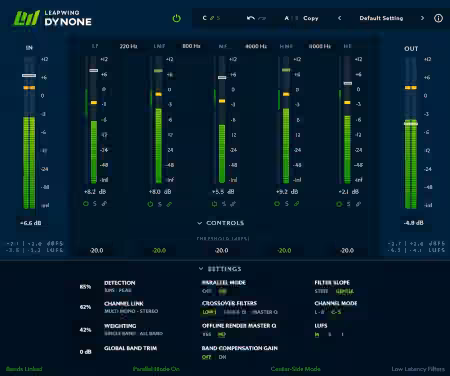
Task: Click the 8000 Hz crossover frequency
Action: click(320, 46)
